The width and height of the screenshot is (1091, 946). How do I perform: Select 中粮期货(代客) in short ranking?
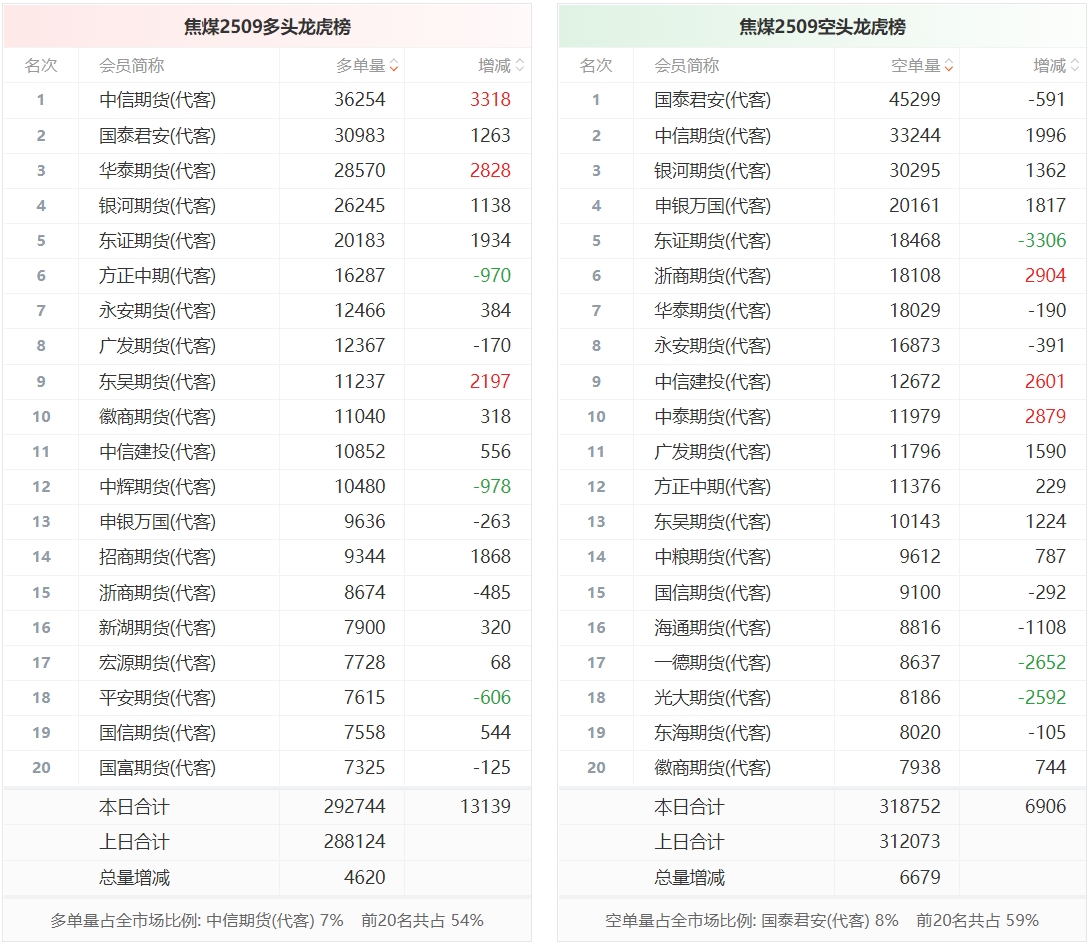712,557
